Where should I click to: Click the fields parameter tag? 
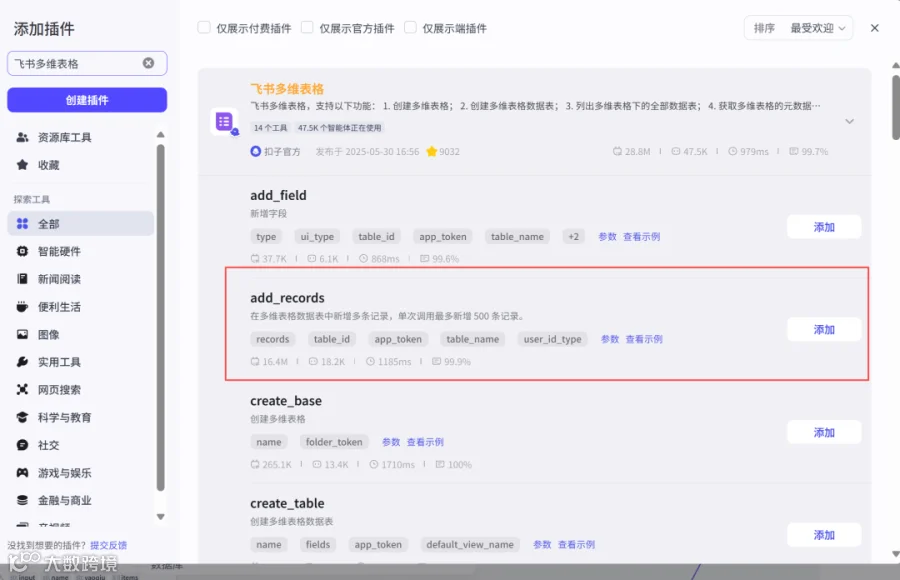318,544
